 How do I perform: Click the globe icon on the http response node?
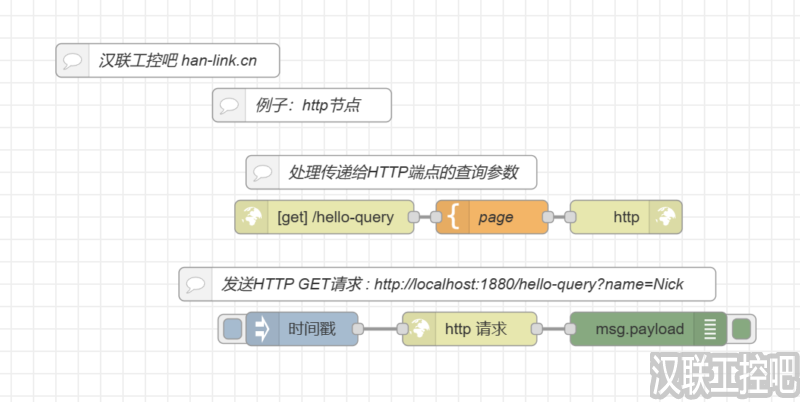point(666,217)
